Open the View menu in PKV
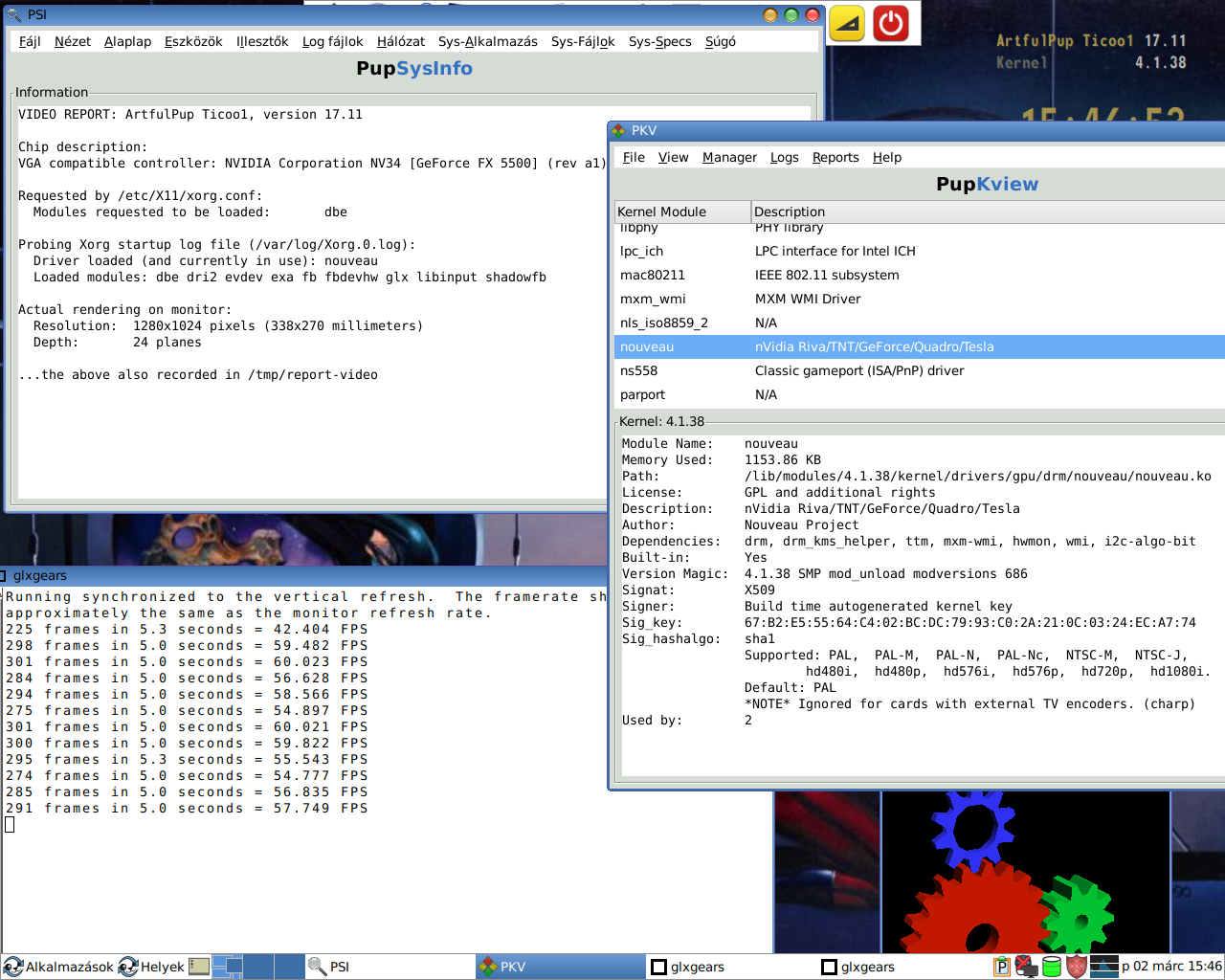The image size is (1225, 980). point(673,157)
